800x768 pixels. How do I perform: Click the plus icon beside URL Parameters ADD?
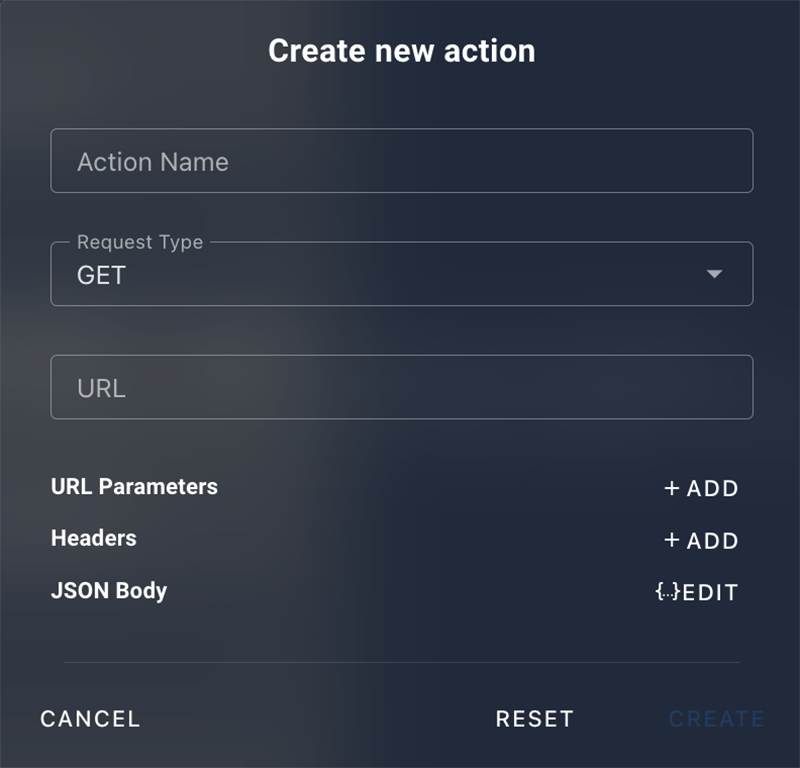coord(671,488)
